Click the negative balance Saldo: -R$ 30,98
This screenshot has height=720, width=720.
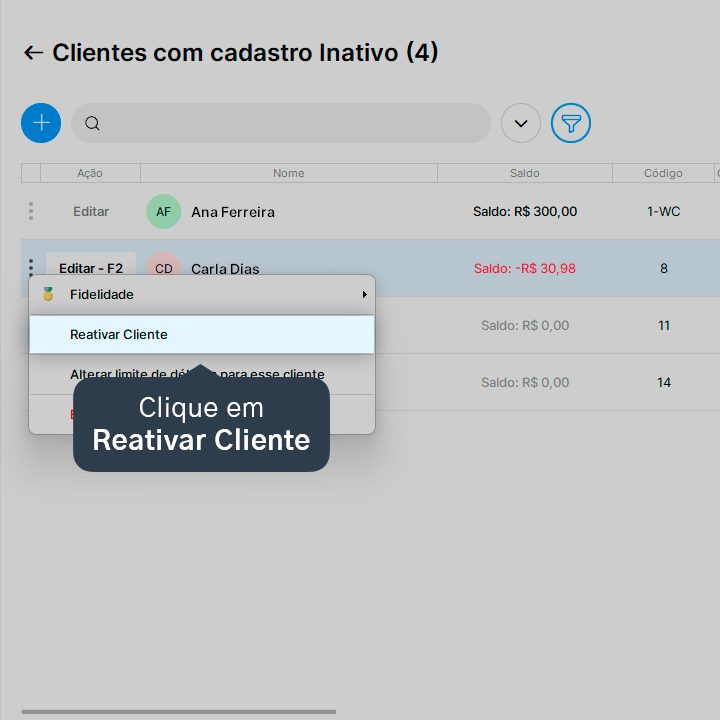pyautogui.click(x=525, y=268)
